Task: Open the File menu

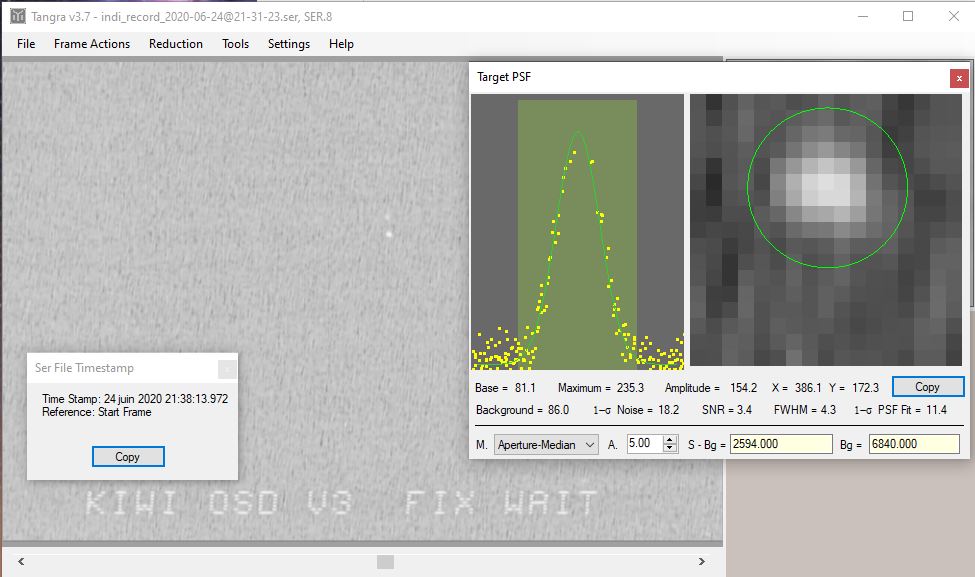Action: [26, 44]
